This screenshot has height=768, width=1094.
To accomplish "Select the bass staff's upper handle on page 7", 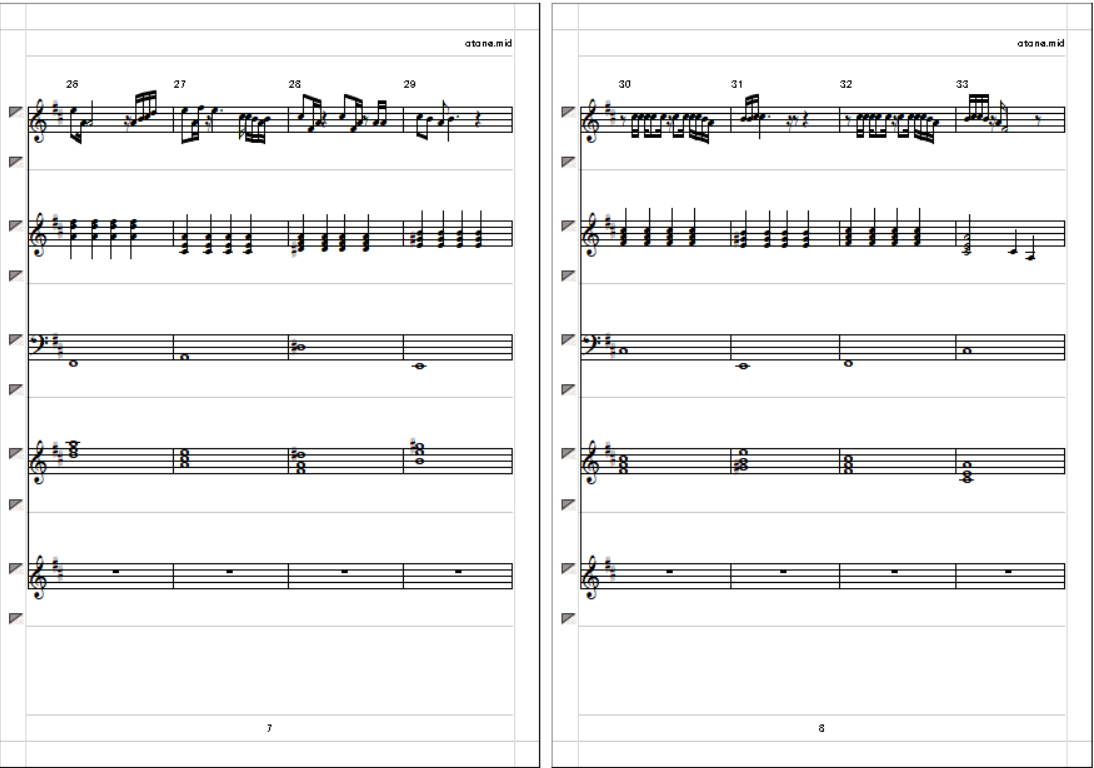I will tap(15, 340).
